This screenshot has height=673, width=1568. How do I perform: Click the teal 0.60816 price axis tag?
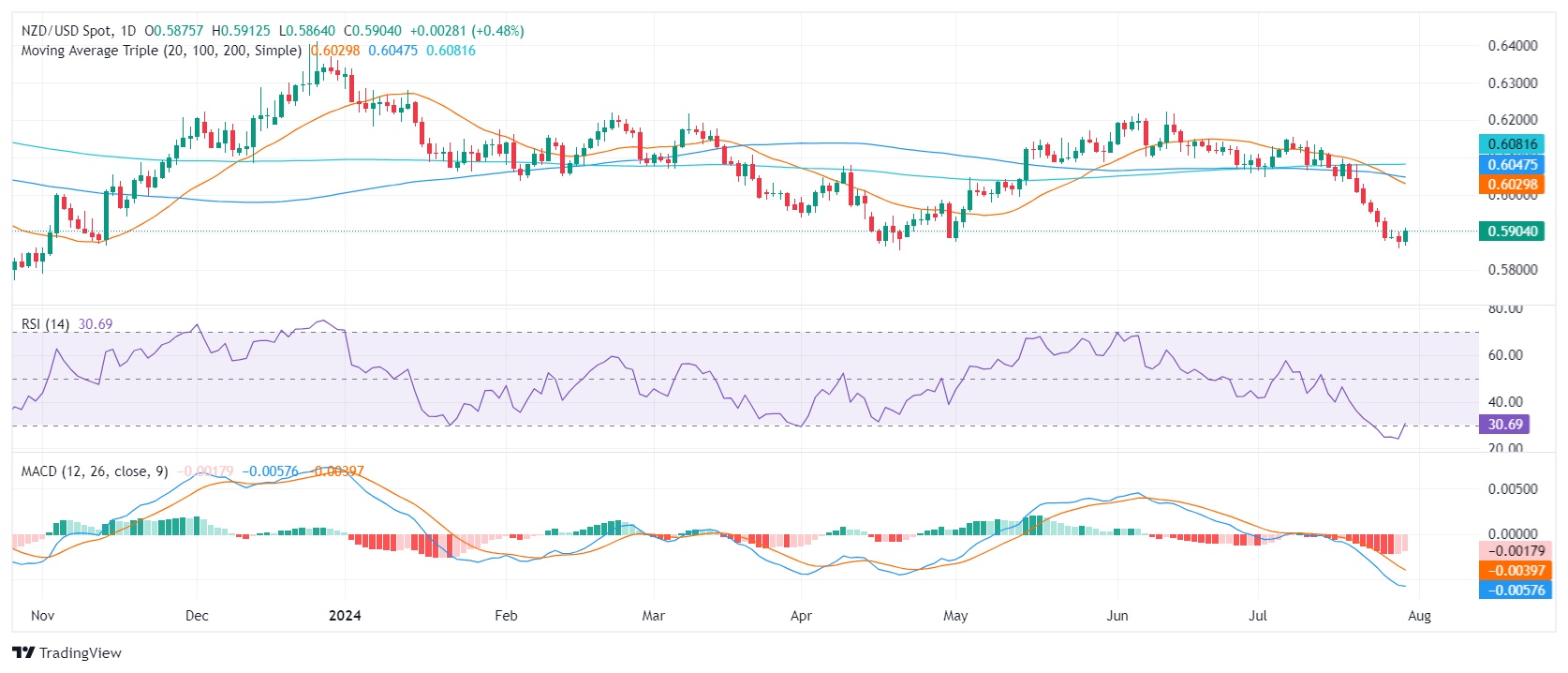coord(1511,144)
